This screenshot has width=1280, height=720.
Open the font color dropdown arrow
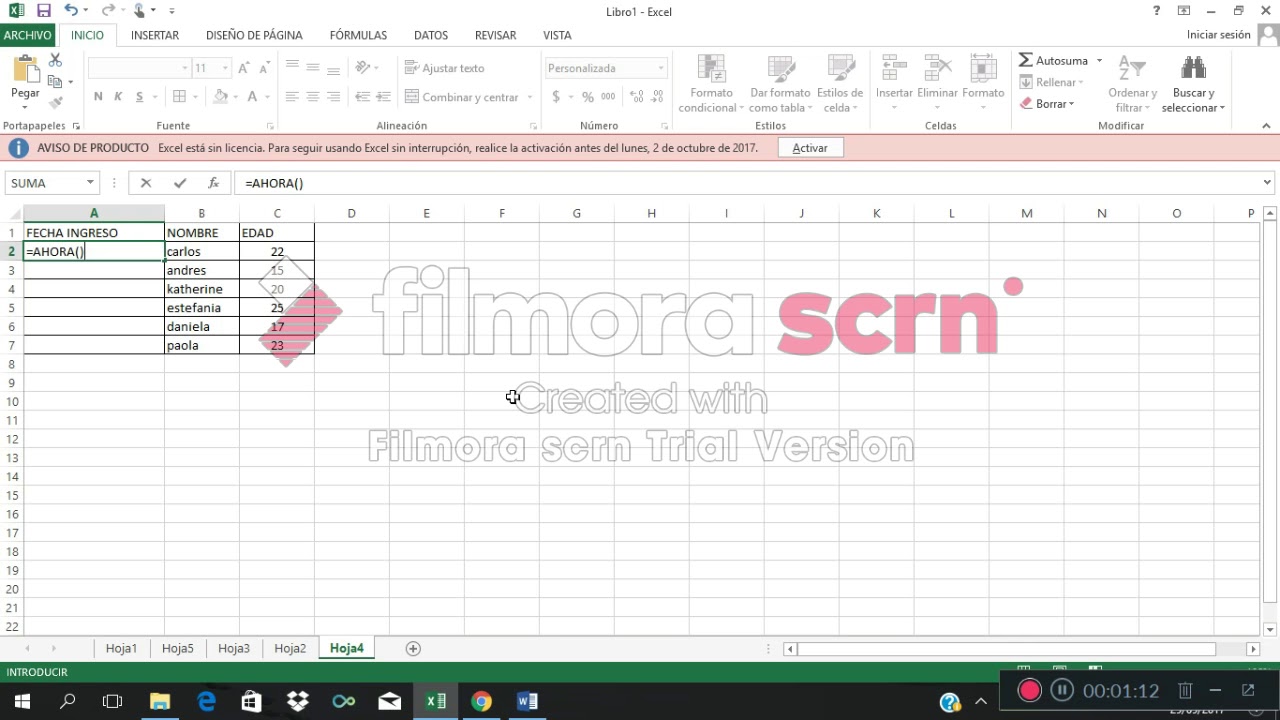tap(267, 97)
